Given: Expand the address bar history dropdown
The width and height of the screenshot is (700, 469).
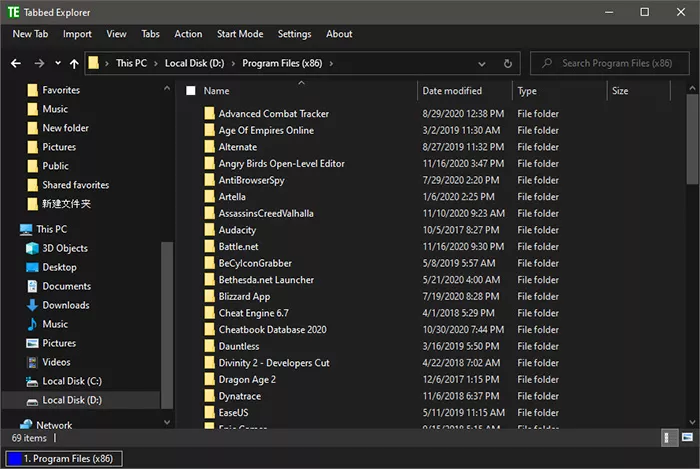Looking at the screenshot, I should coord(482,64).
